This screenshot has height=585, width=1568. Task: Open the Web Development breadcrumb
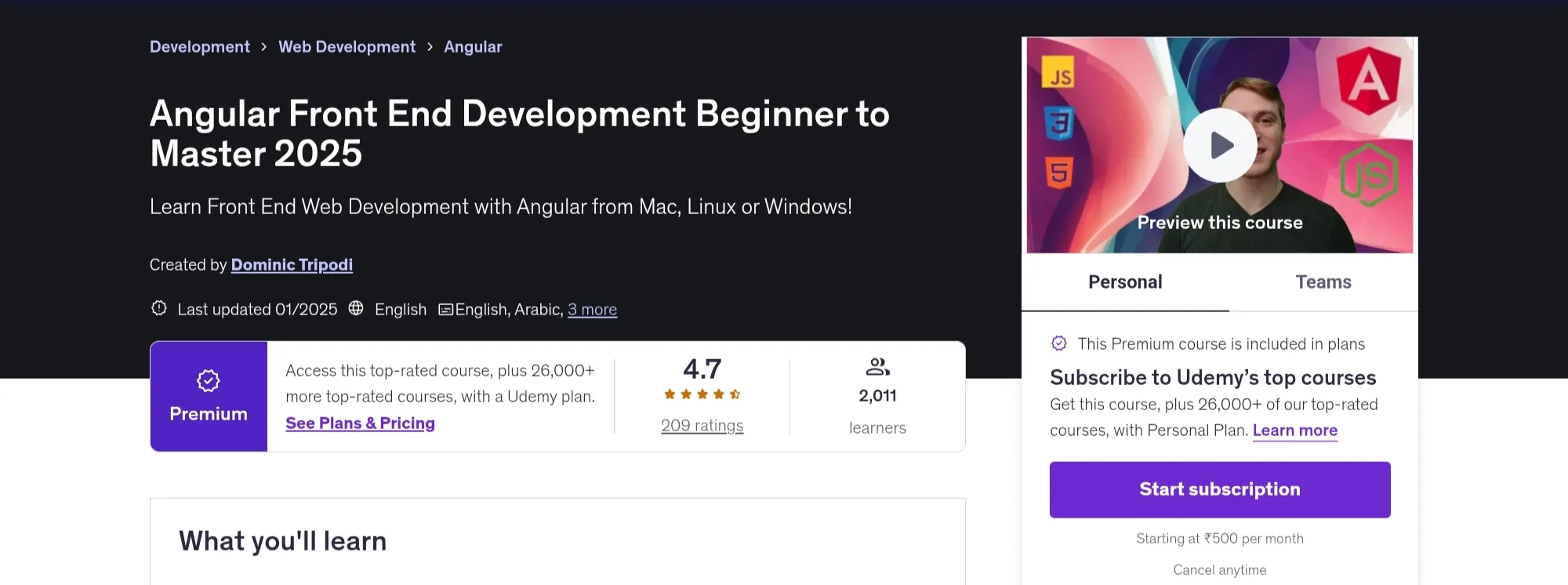pos(347,47)
